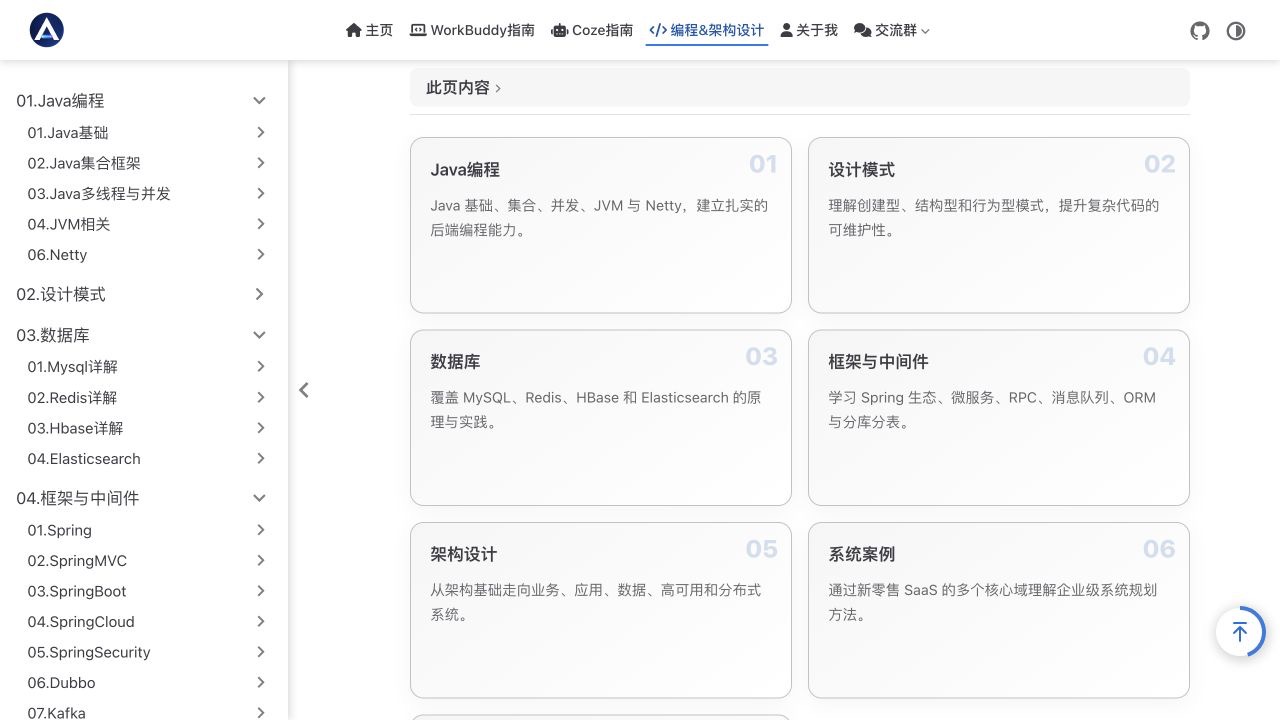Click 01.Java编程 sidebar heading

click(x=60, y=100)
